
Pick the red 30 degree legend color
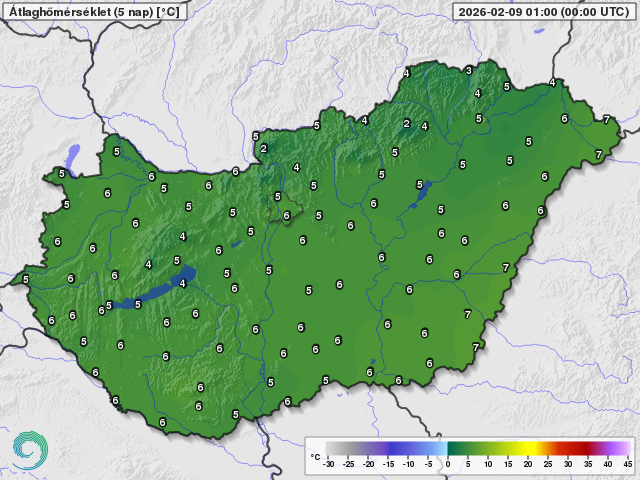pyautogui.click(x=568, y=448)
